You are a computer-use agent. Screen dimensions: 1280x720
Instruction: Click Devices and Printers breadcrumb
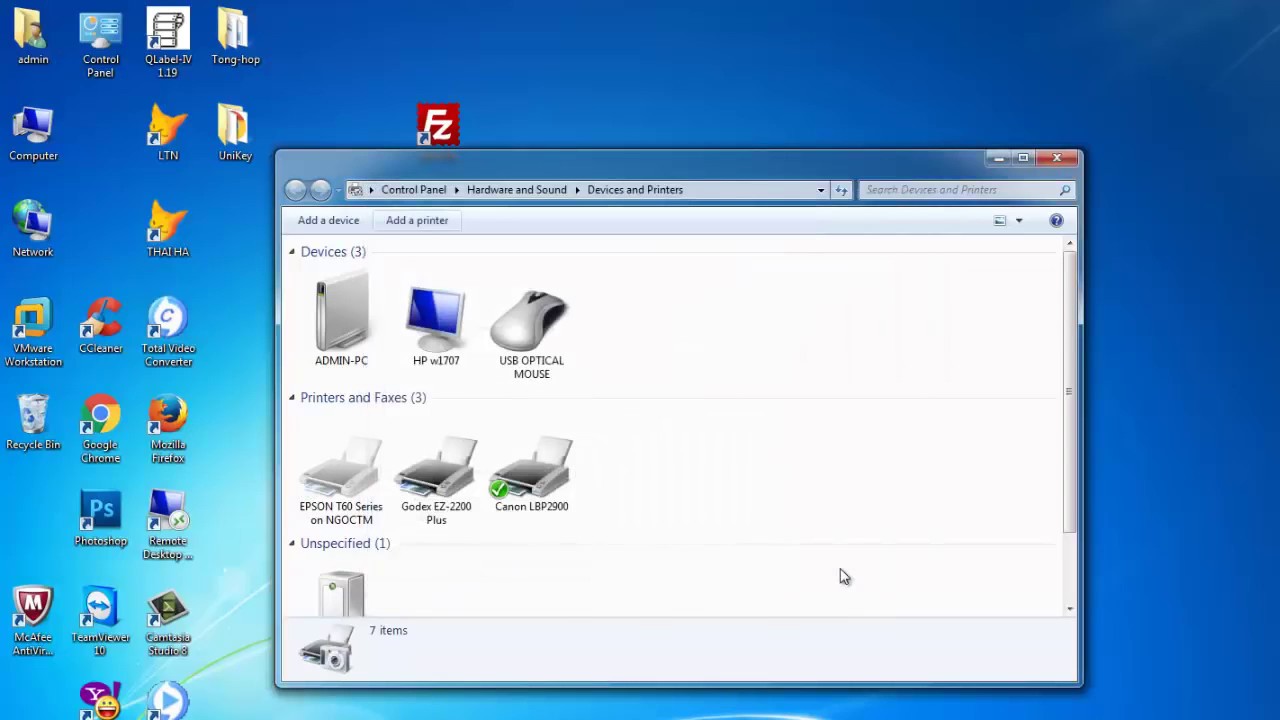click(635, 190)
